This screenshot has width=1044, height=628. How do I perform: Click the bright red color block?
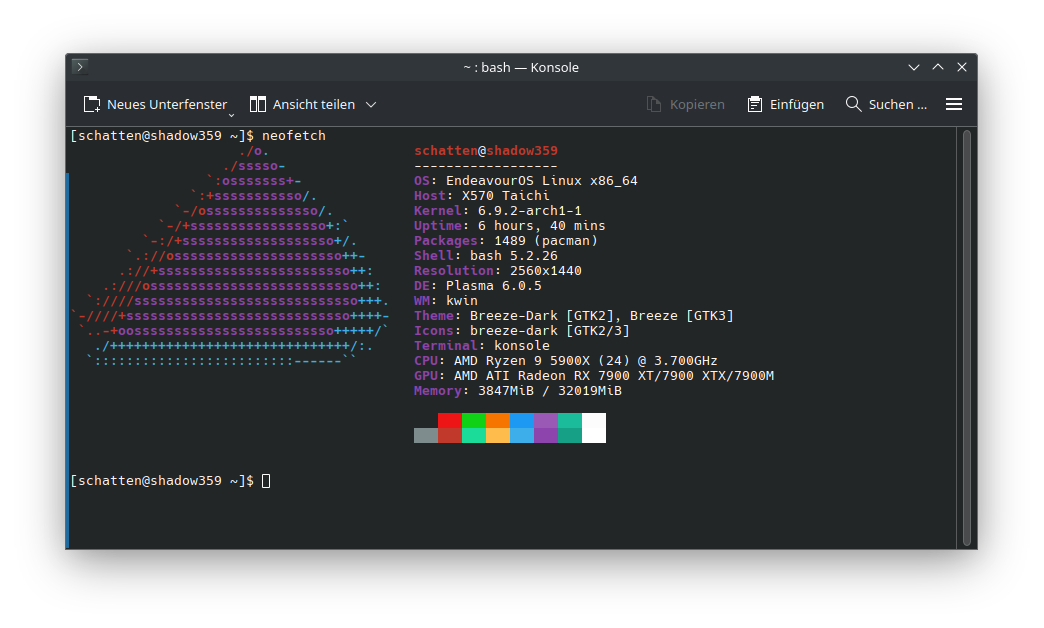click(449, 420)
